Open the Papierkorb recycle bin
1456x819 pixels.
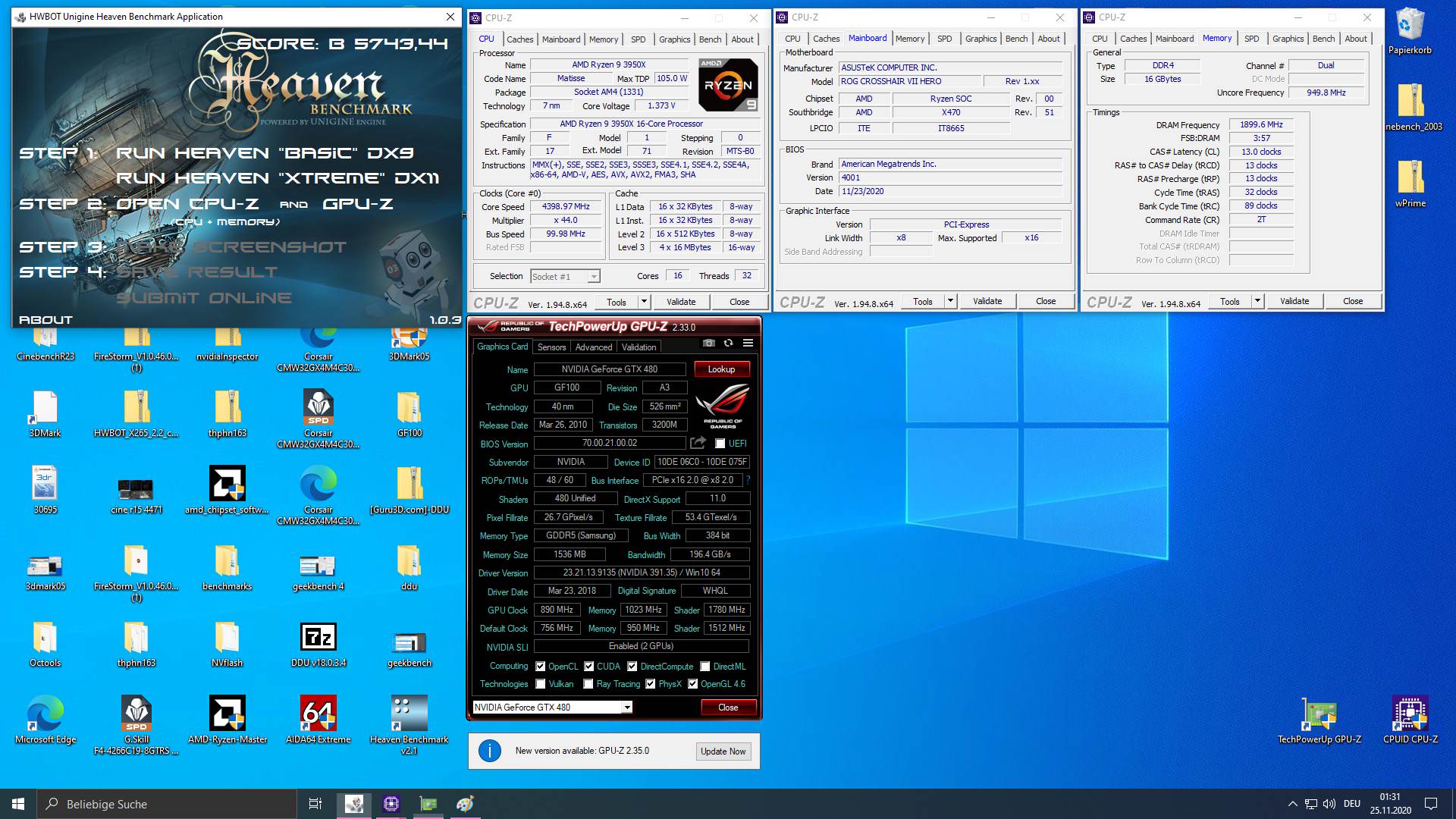tap(1410, 32)
